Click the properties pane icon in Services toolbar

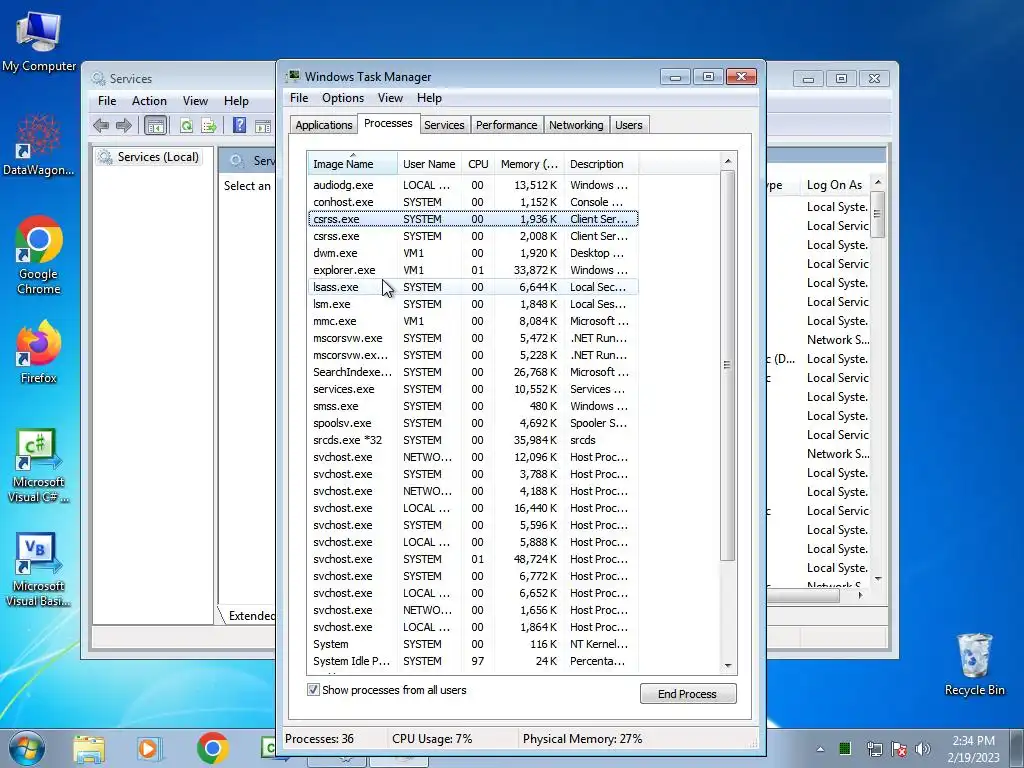(263, 126)
